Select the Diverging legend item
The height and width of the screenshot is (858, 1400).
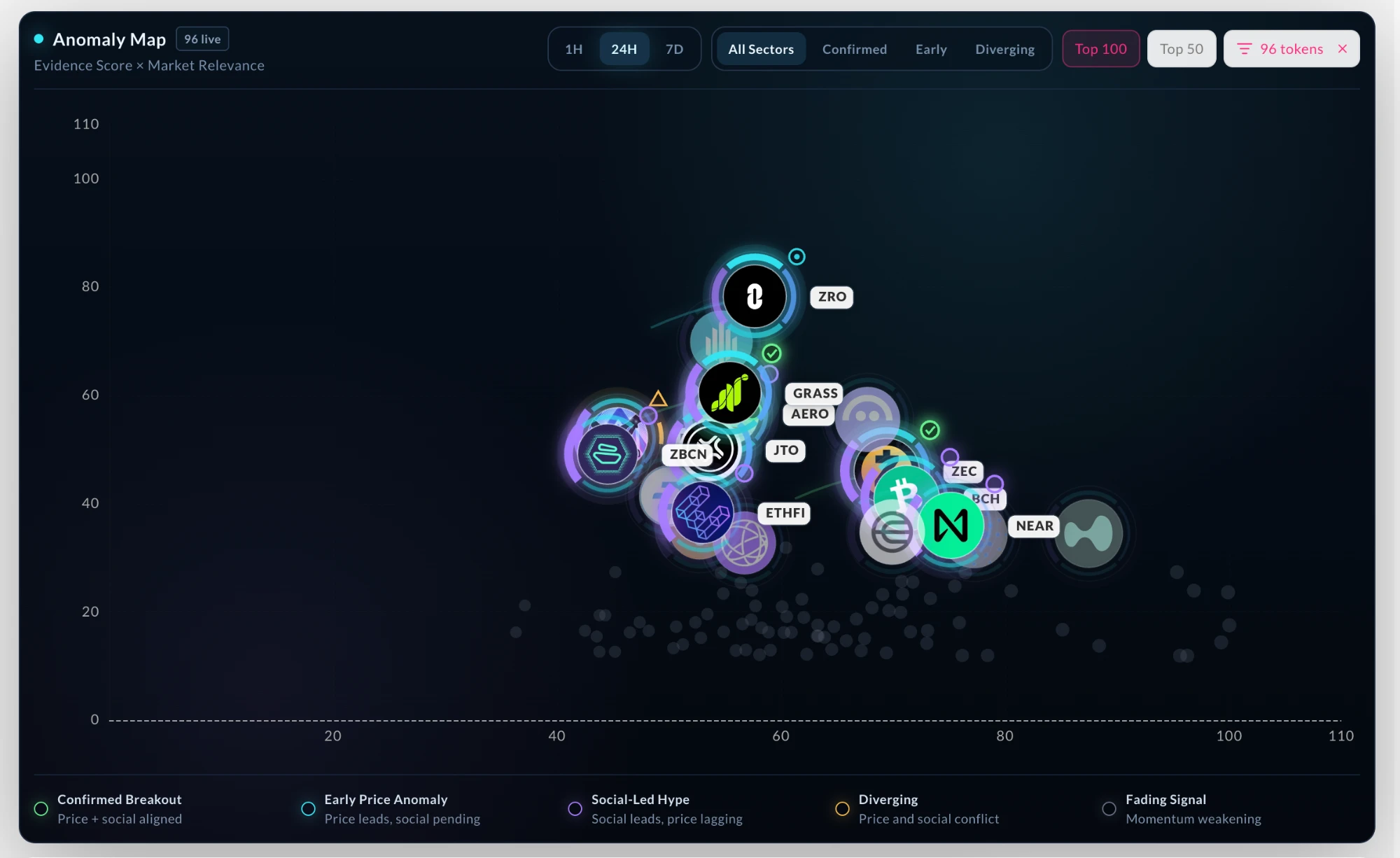point(917,808)
